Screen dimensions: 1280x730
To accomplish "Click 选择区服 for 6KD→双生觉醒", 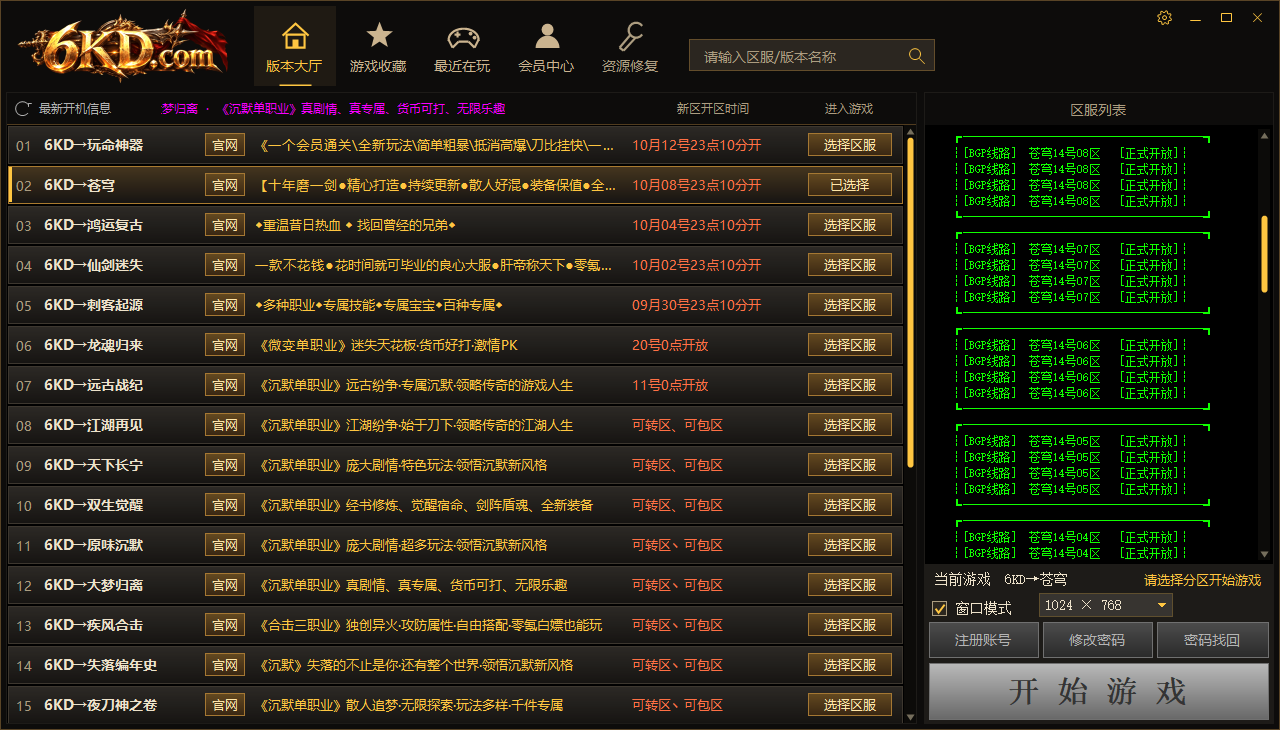I will point(850,505).
